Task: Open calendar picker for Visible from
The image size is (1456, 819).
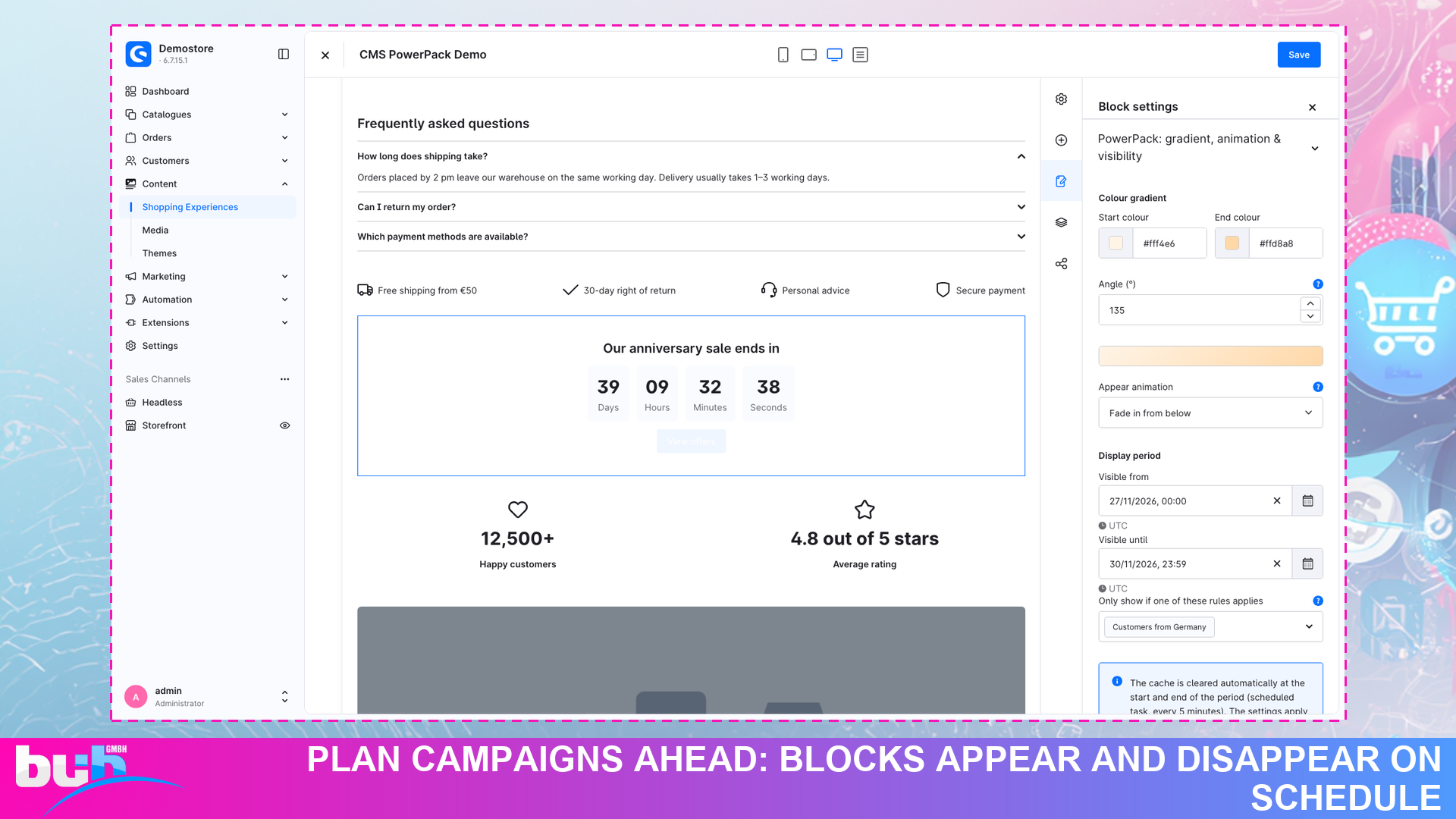Action: coord(1307,500)
